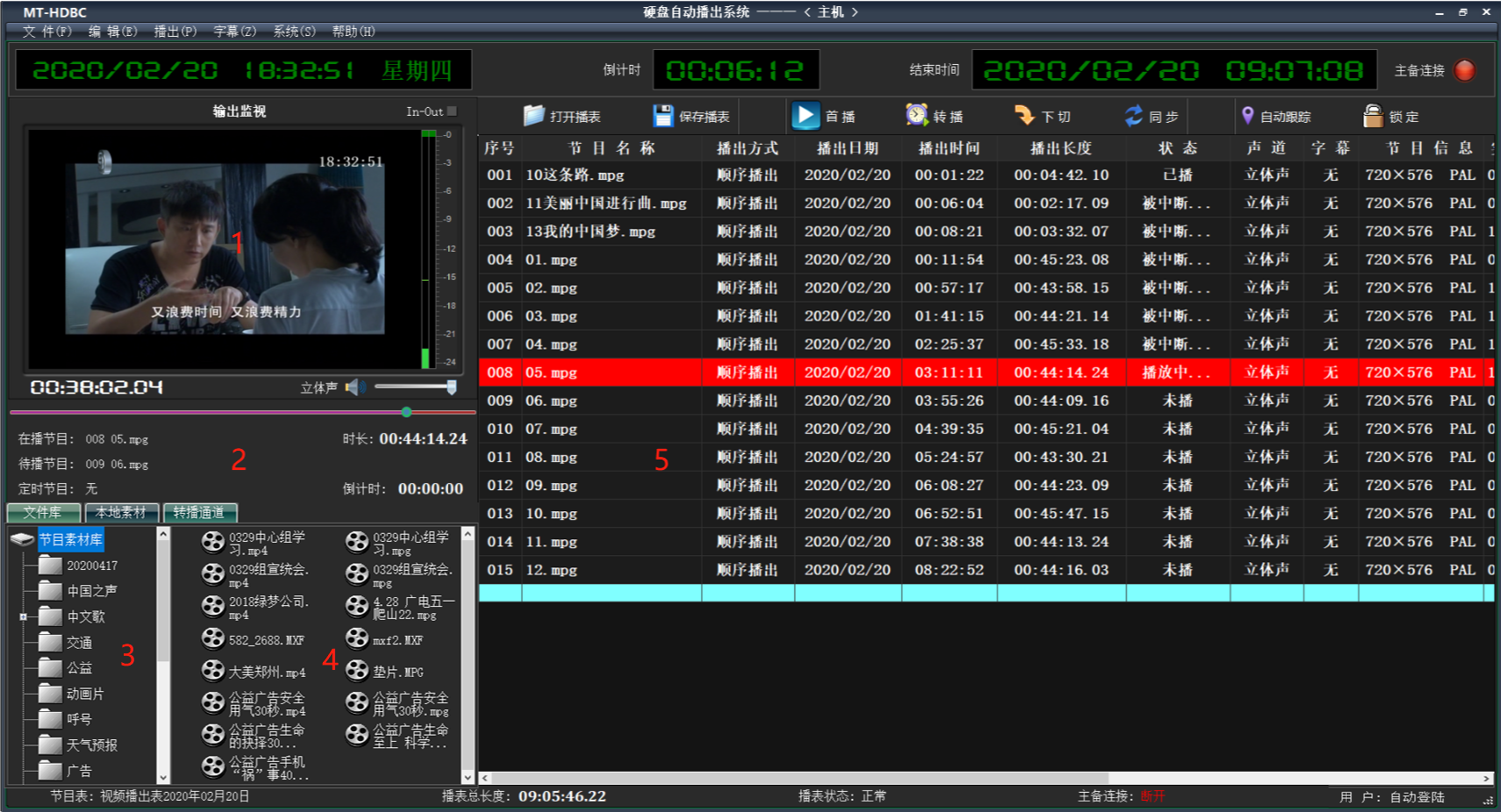Viewport: 1501px width, 812px height.
Task: Open the 字幕(Z) menu
Action: [x=235, y=32]
